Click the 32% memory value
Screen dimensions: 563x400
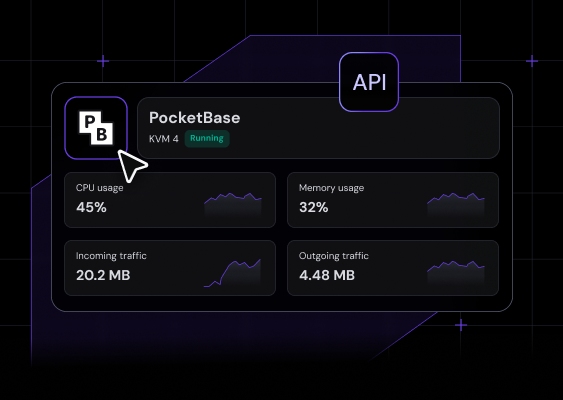(313, 207)
